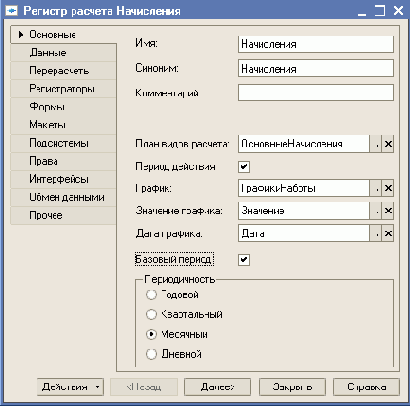Open the Регистраторы tab

point(63,89)
